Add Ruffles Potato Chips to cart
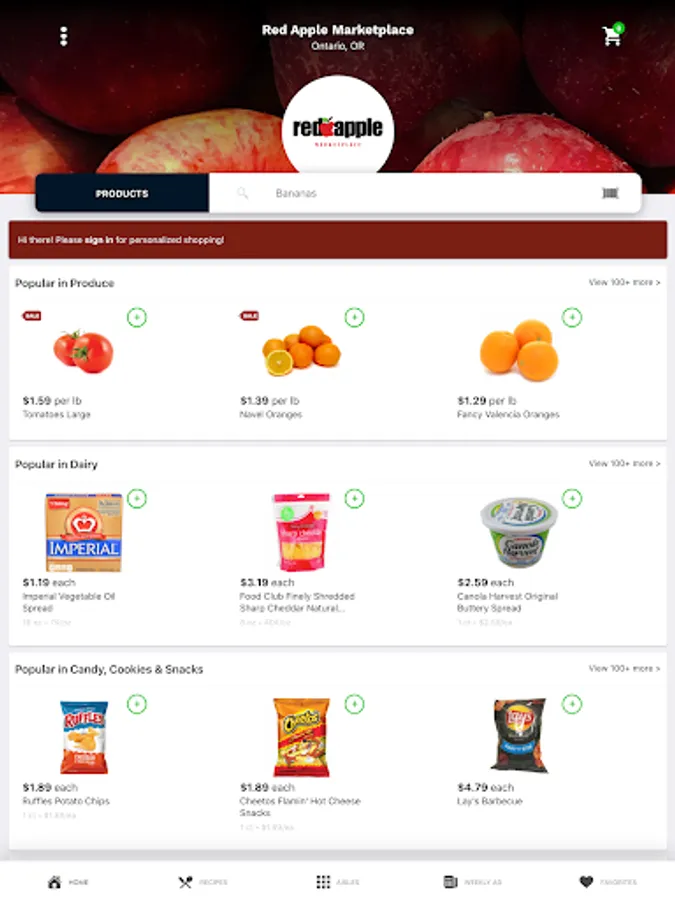 point(137,704)
